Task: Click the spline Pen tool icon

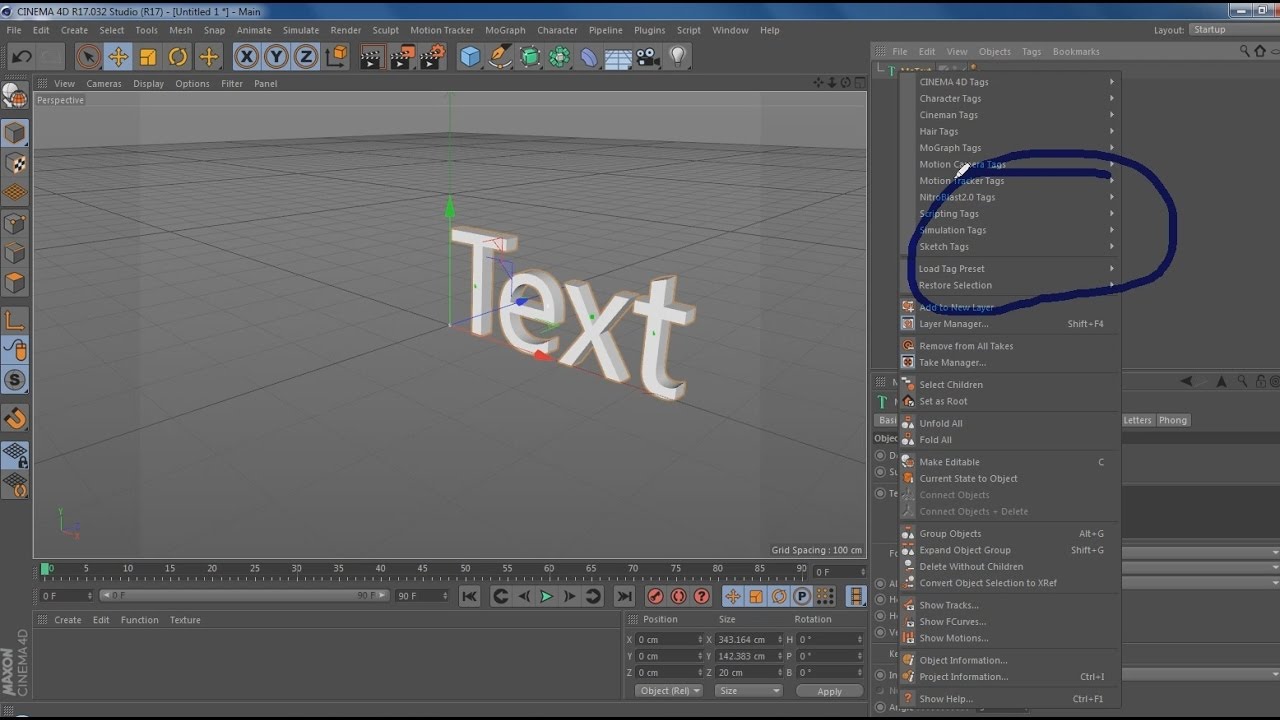Action: (x=500, y=57)
